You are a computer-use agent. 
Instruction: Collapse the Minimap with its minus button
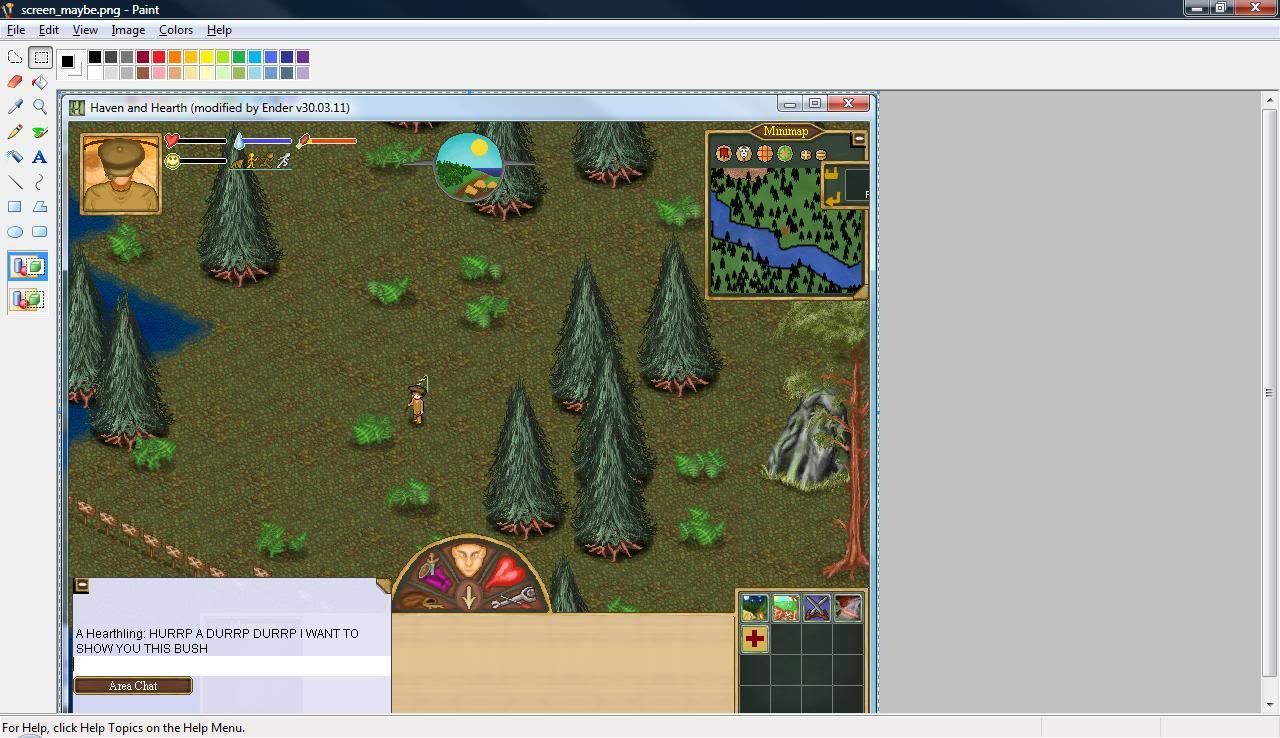(858, 139)
